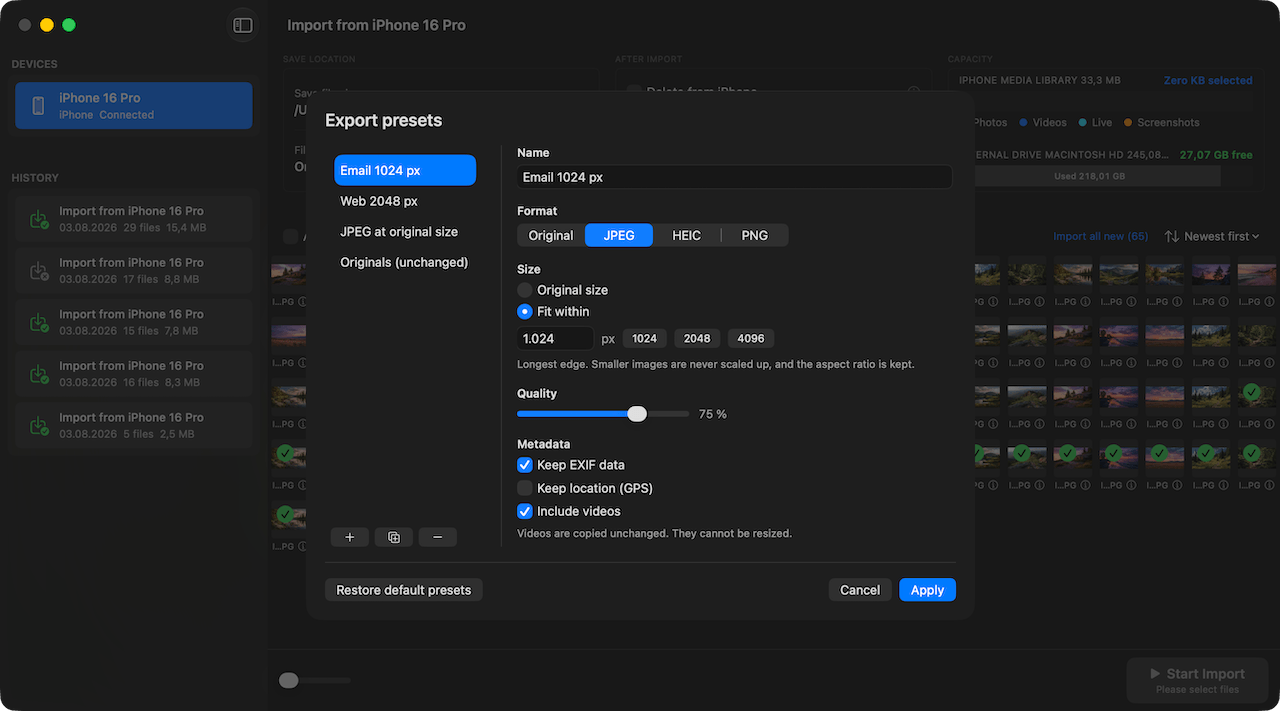Toggle the sidebar with the panel icon

tap(242, 25)
